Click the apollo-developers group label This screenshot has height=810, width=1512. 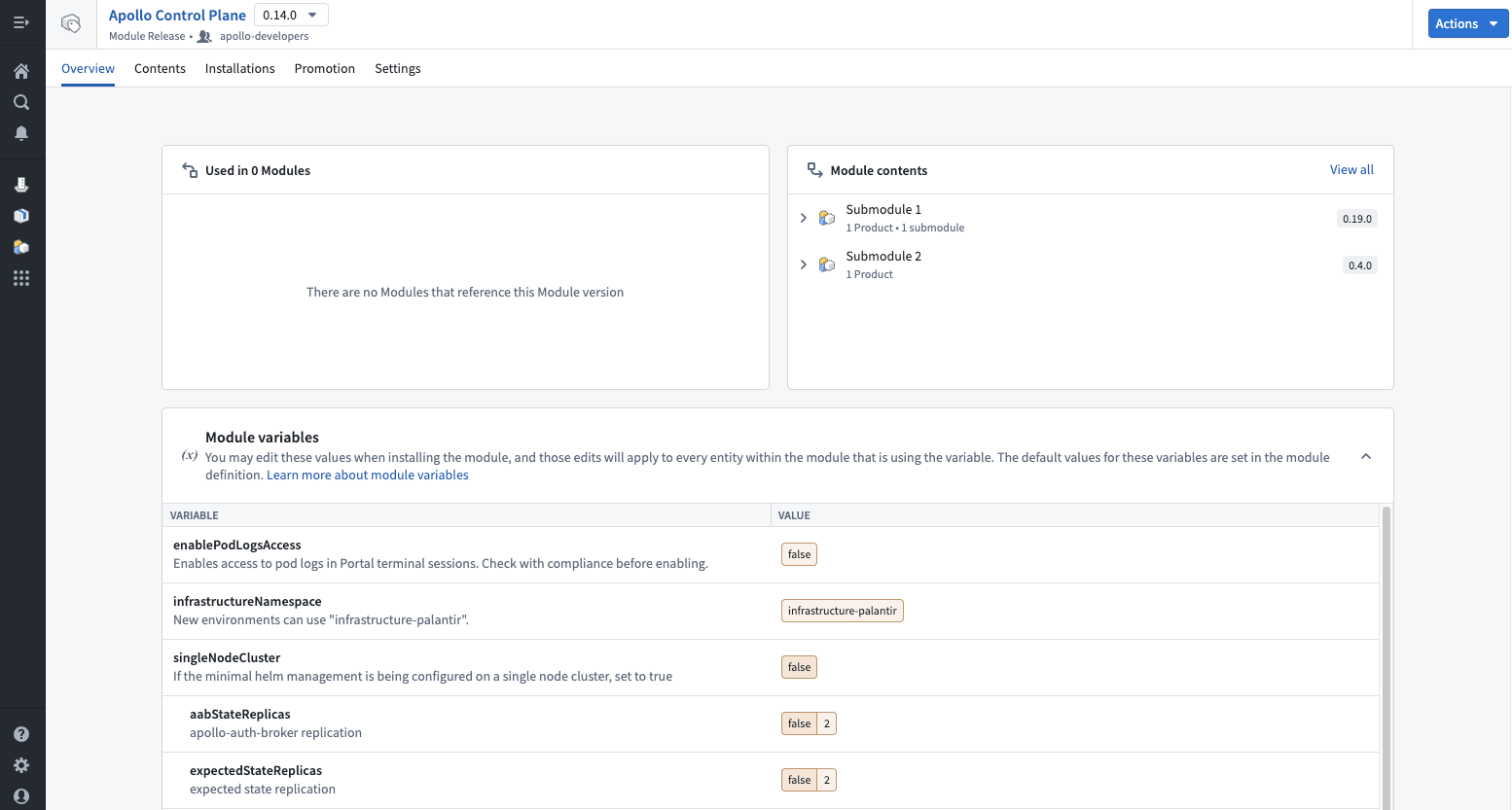(x=264, y=36)
